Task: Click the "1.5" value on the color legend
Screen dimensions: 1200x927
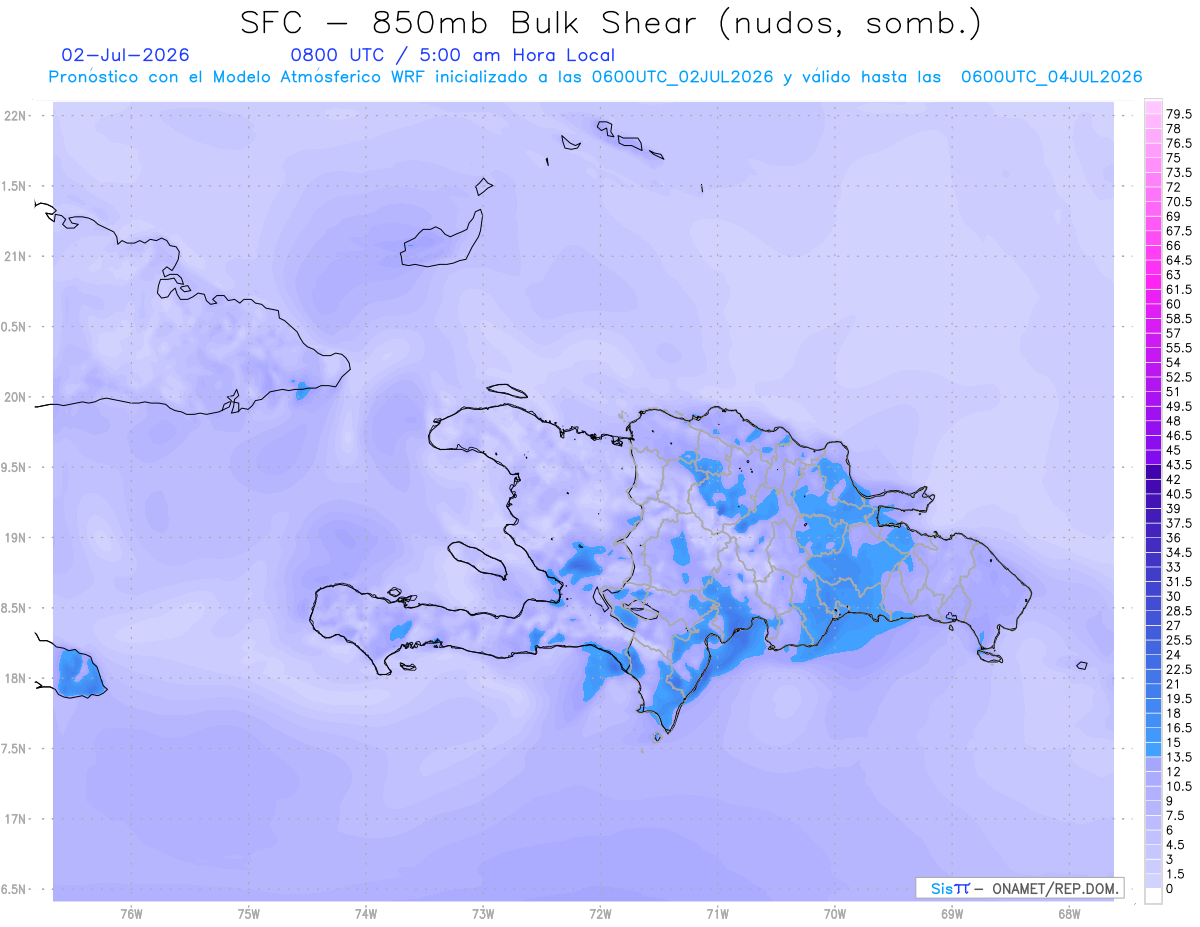Action: pyautogui.click(x=1177, y=874)
